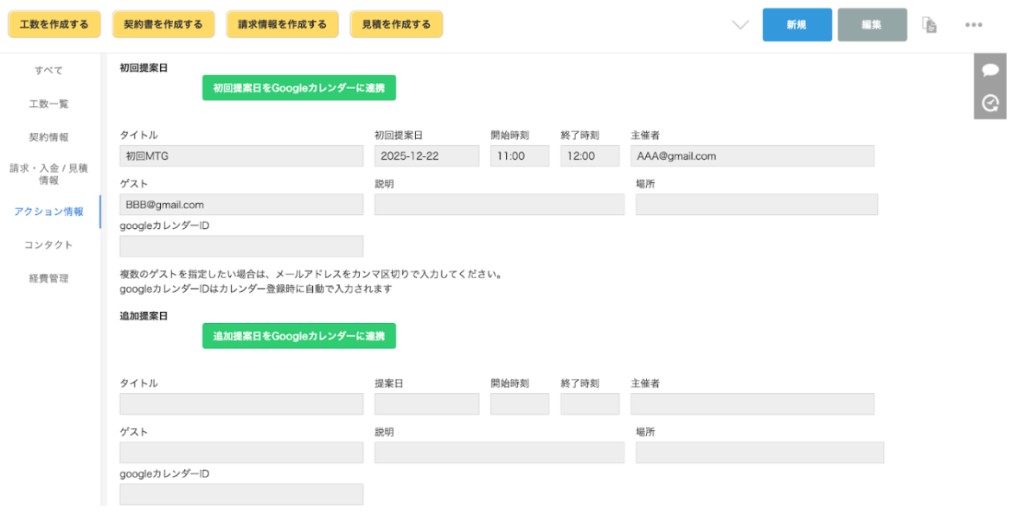Click the note about comma-separated guest emails

(x=311, y=274)
